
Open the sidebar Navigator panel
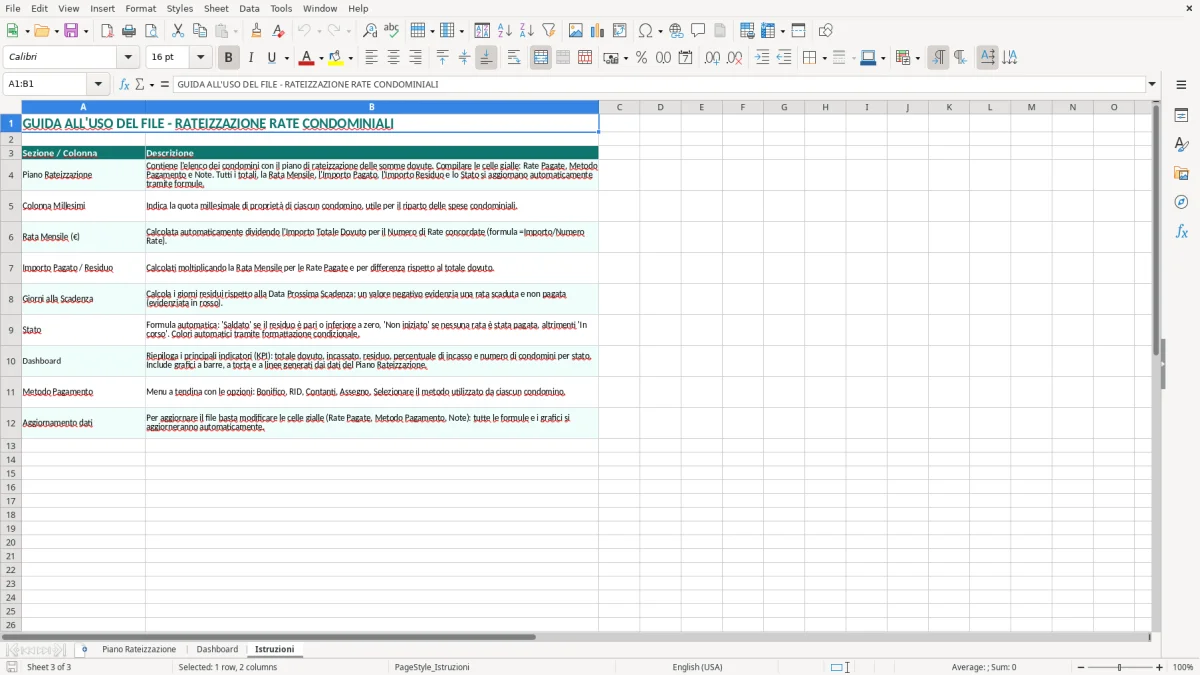click(x=1181, y=202)
